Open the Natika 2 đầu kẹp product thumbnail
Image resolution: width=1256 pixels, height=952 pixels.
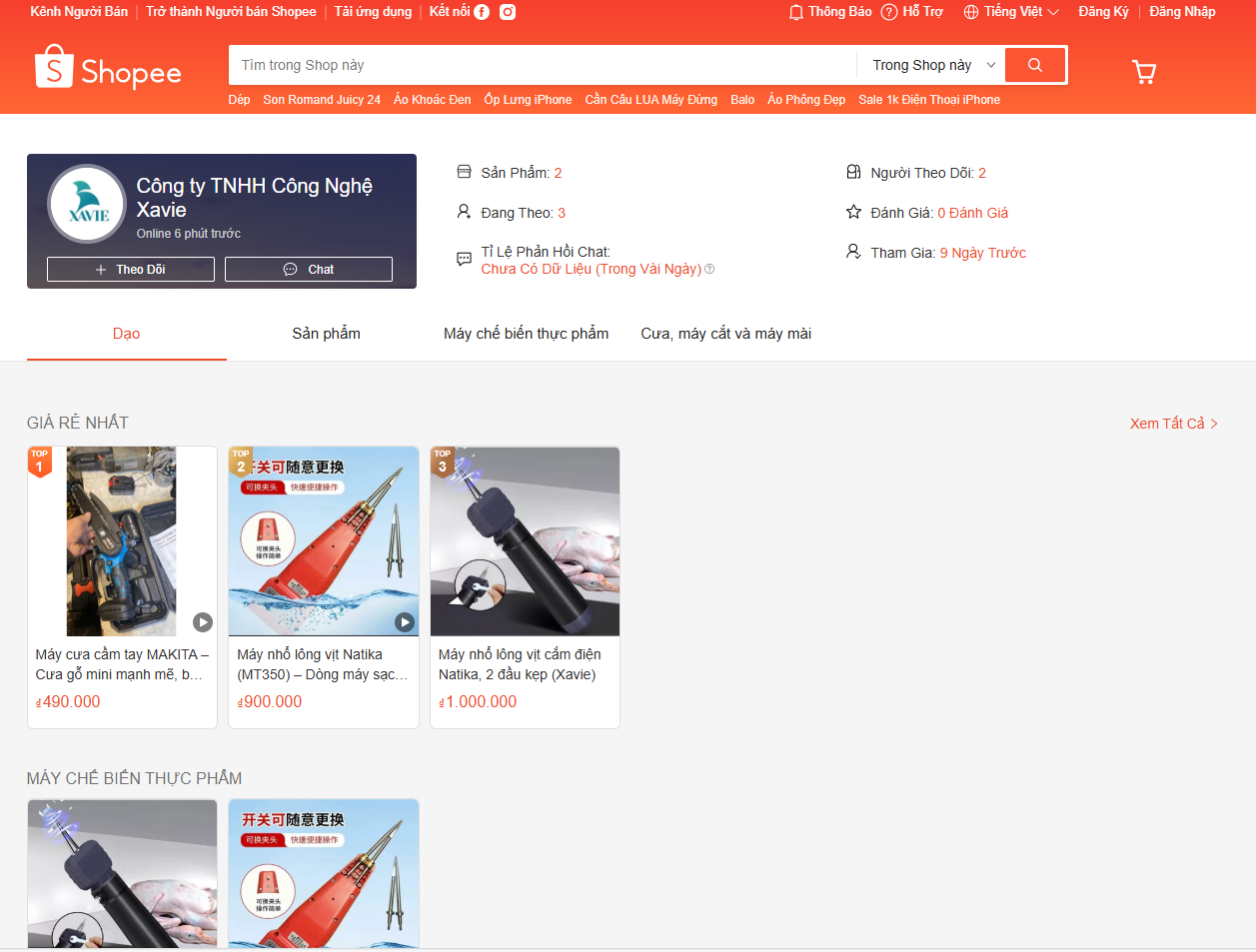click(526, 541)
